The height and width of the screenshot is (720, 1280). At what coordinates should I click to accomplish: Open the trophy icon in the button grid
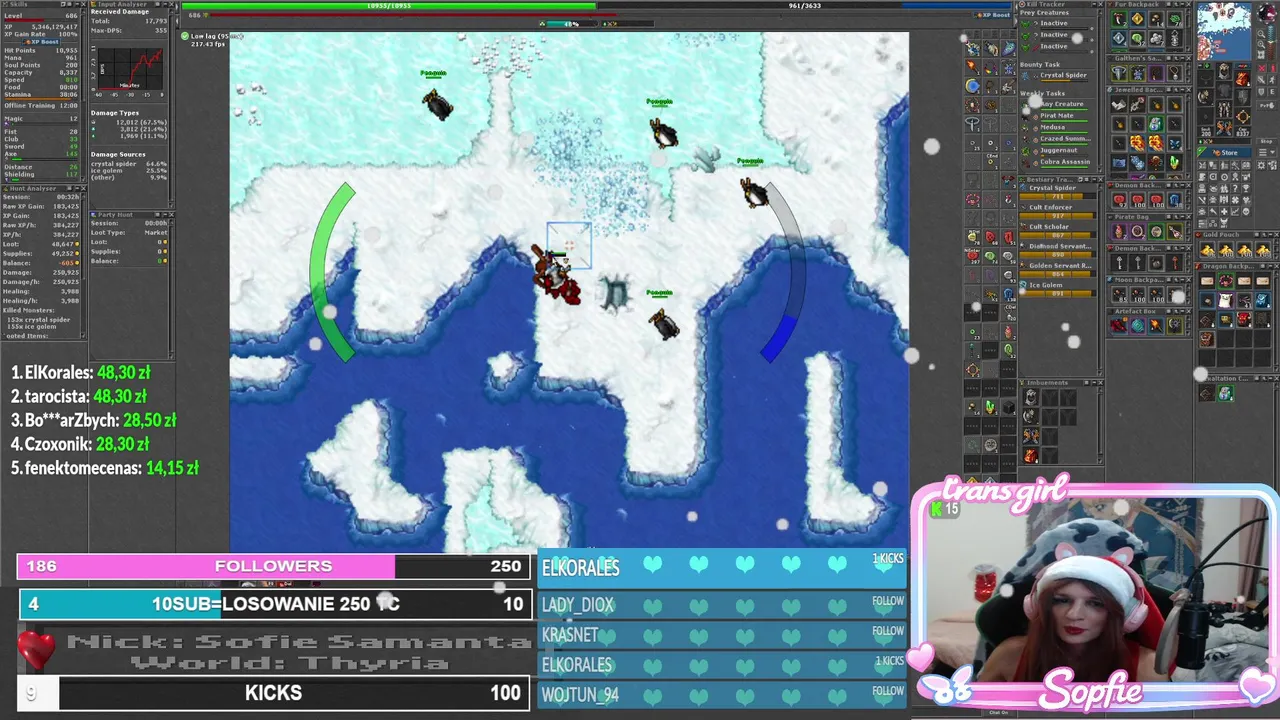point(1246,189)
